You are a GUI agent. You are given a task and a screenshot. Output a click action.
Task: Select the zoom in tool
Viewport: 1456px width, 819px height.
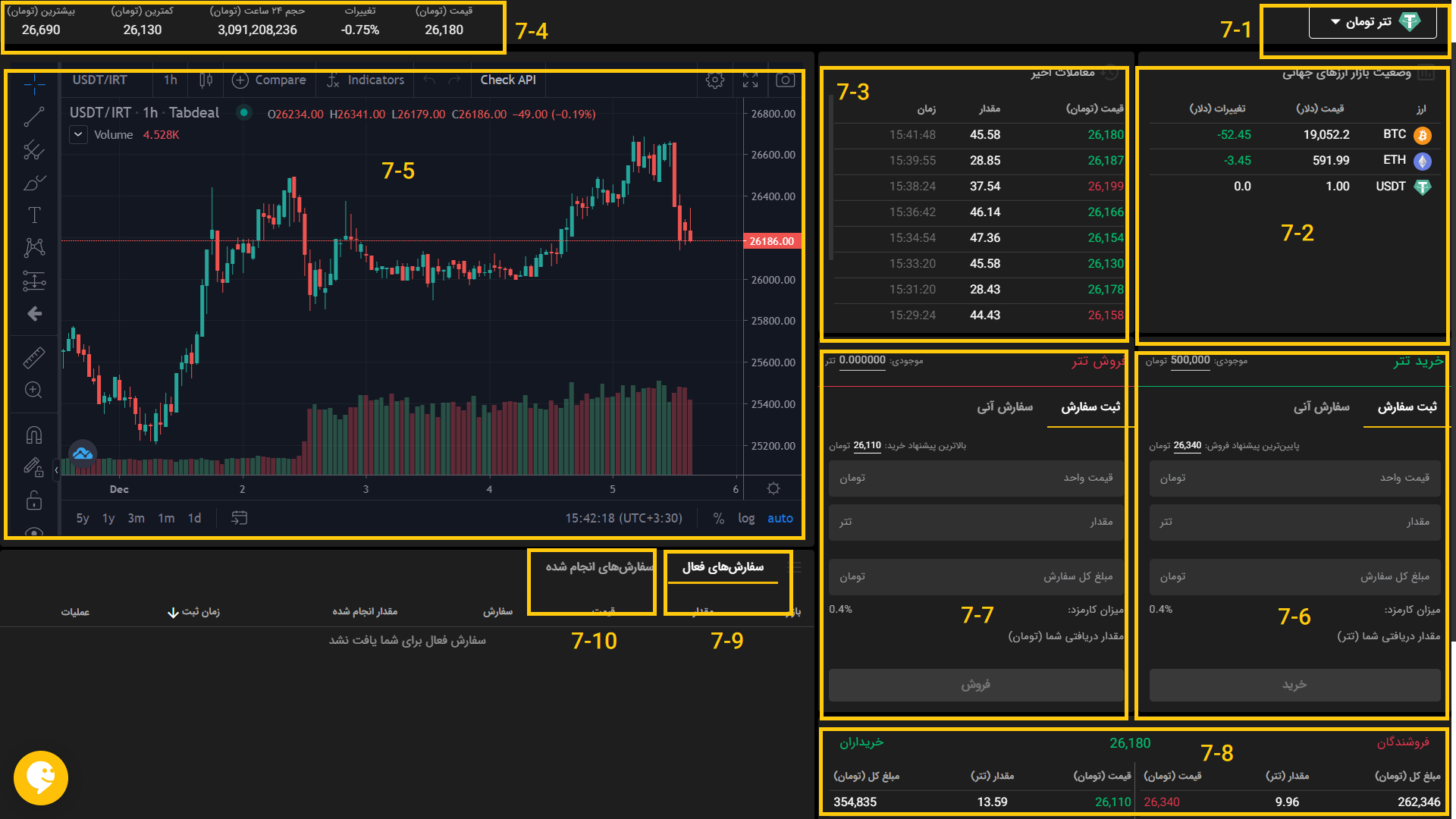tap(34, 390)
